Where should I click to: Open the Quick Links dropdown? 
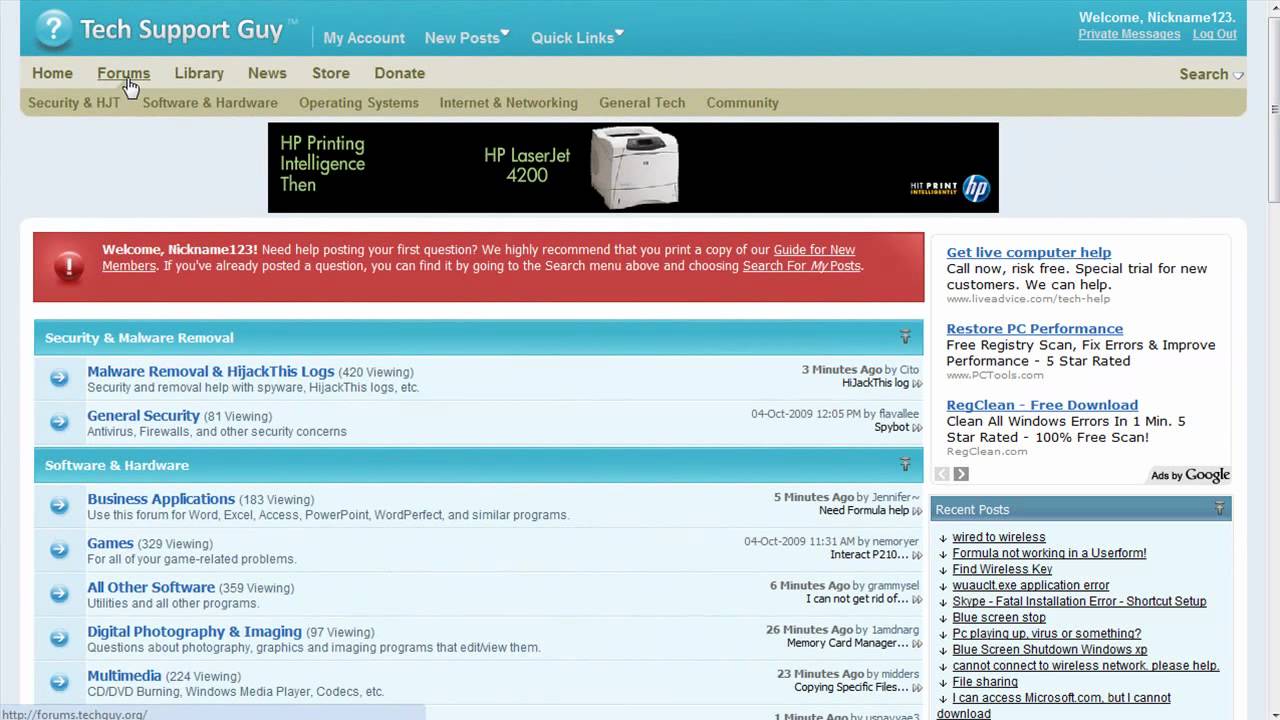(577, 37)
